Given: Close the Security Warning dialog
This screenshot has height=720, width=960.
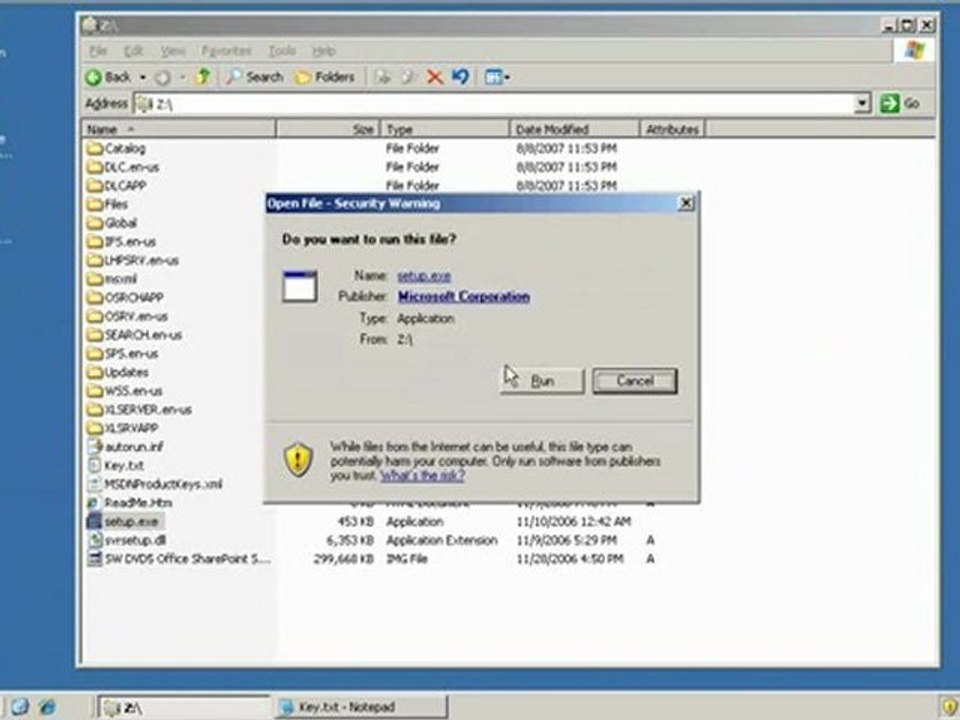Looking at the screenshot, I should pos(686,203).
